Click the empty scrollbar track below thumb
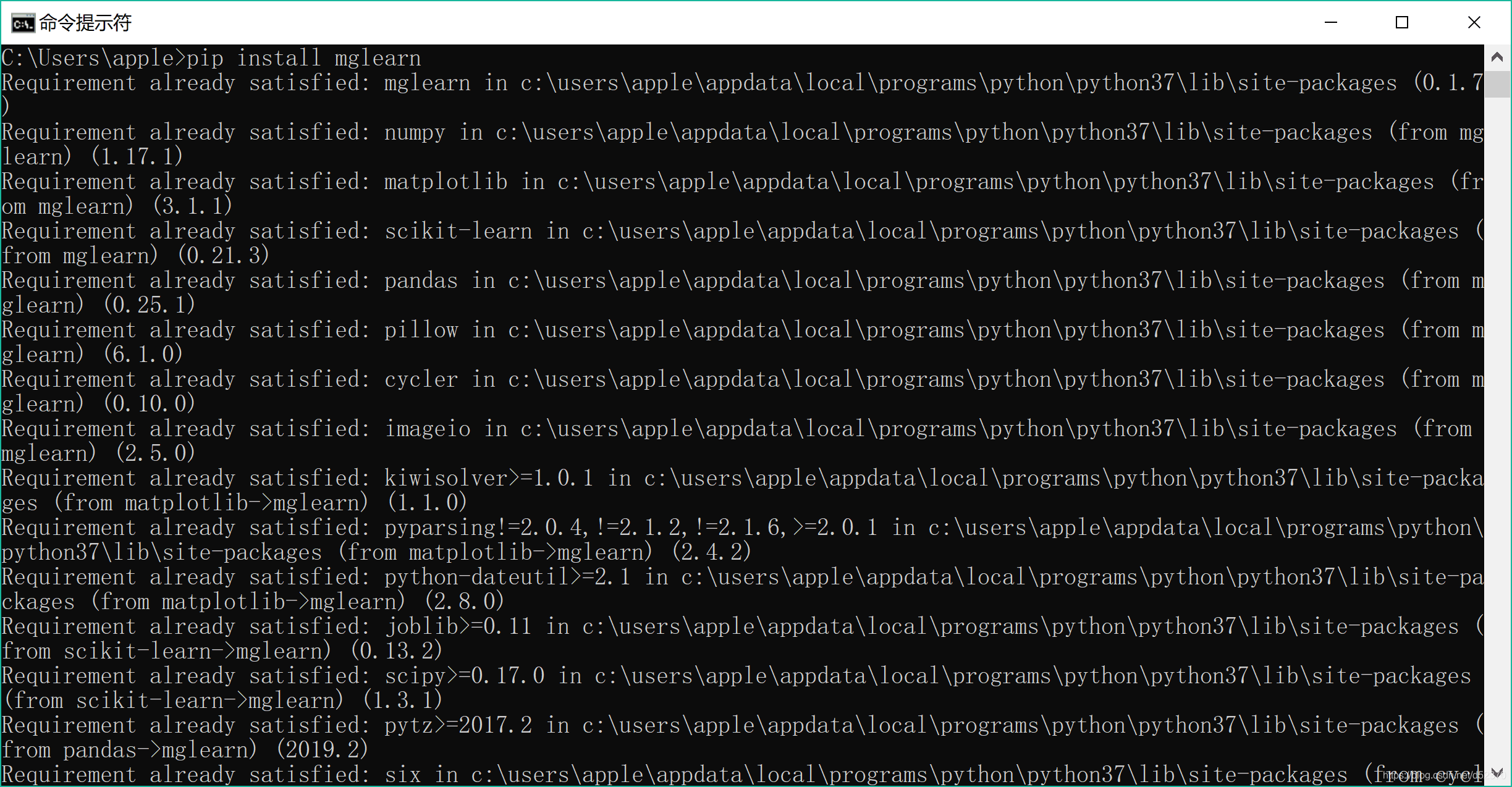The image size is (1512, 787). 1497,432
